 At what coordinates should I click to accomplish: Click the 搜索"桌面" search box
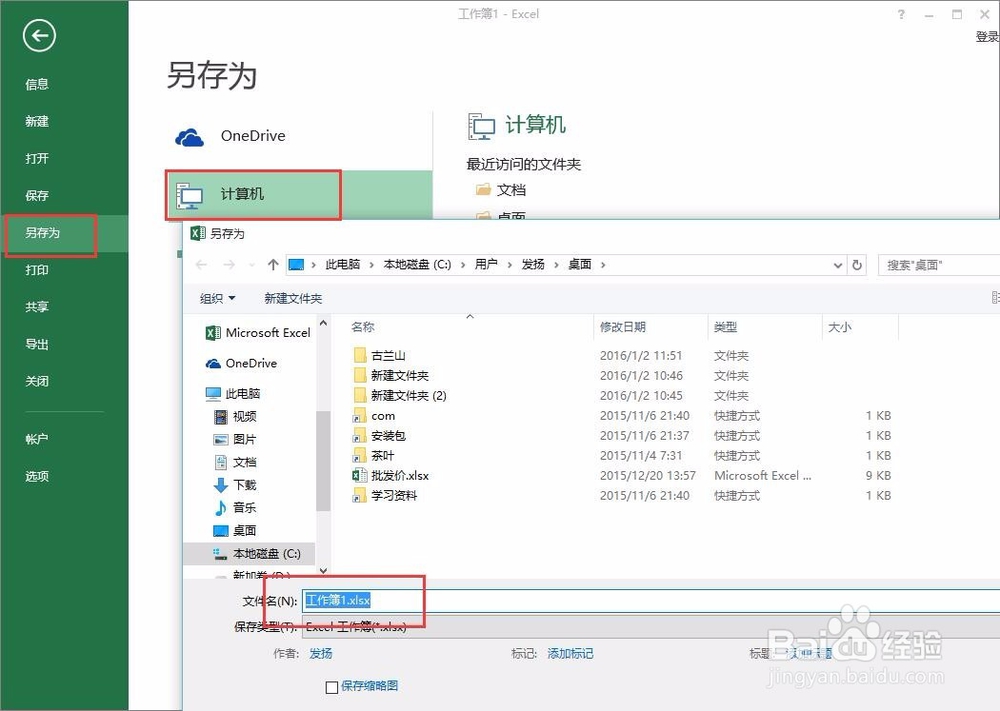coord(939,265)
